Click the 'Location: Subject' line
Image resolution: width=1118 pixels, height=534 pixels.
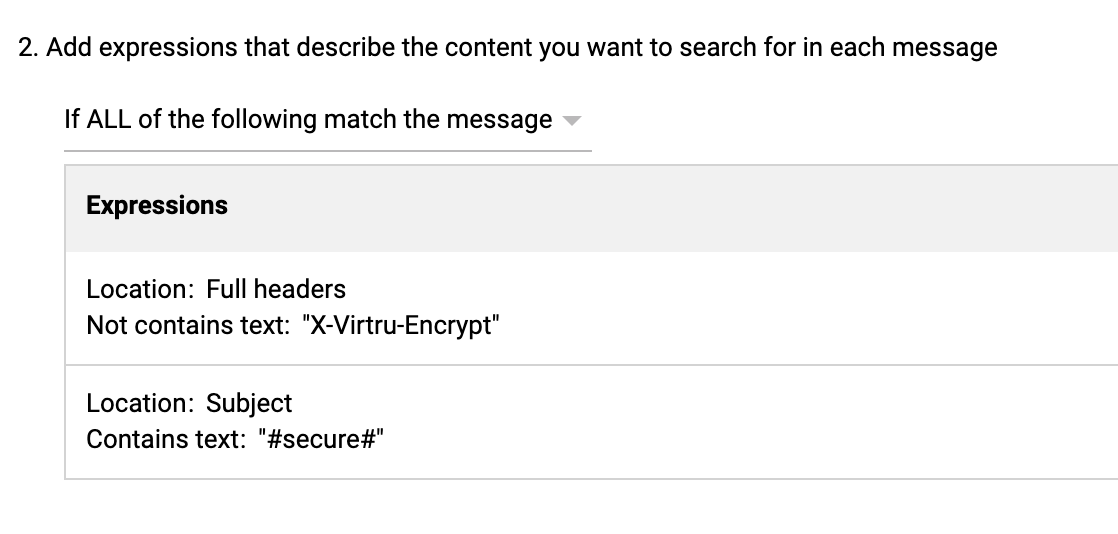(x=189, y=404)
